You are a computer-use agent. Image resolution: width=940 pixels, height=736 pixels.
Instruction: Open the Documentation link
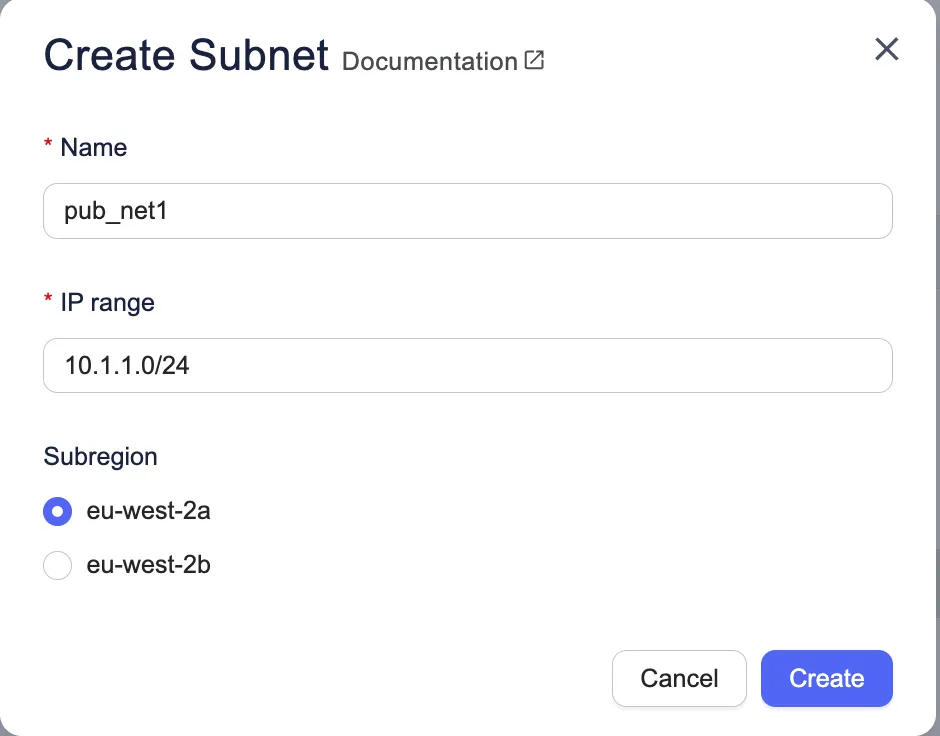click(x=429, y=61)
